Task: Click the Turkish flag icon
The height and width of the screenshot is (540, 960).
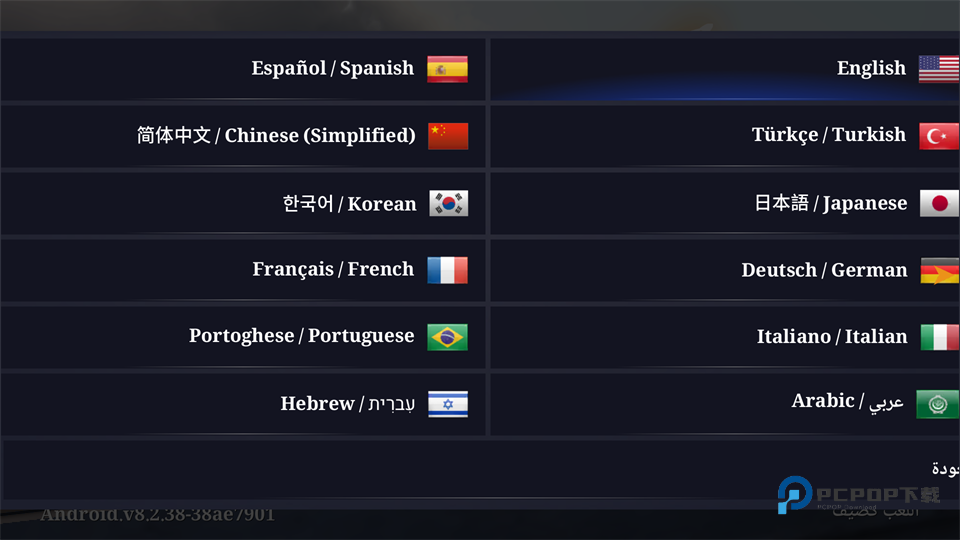Action: click(938, 136)
